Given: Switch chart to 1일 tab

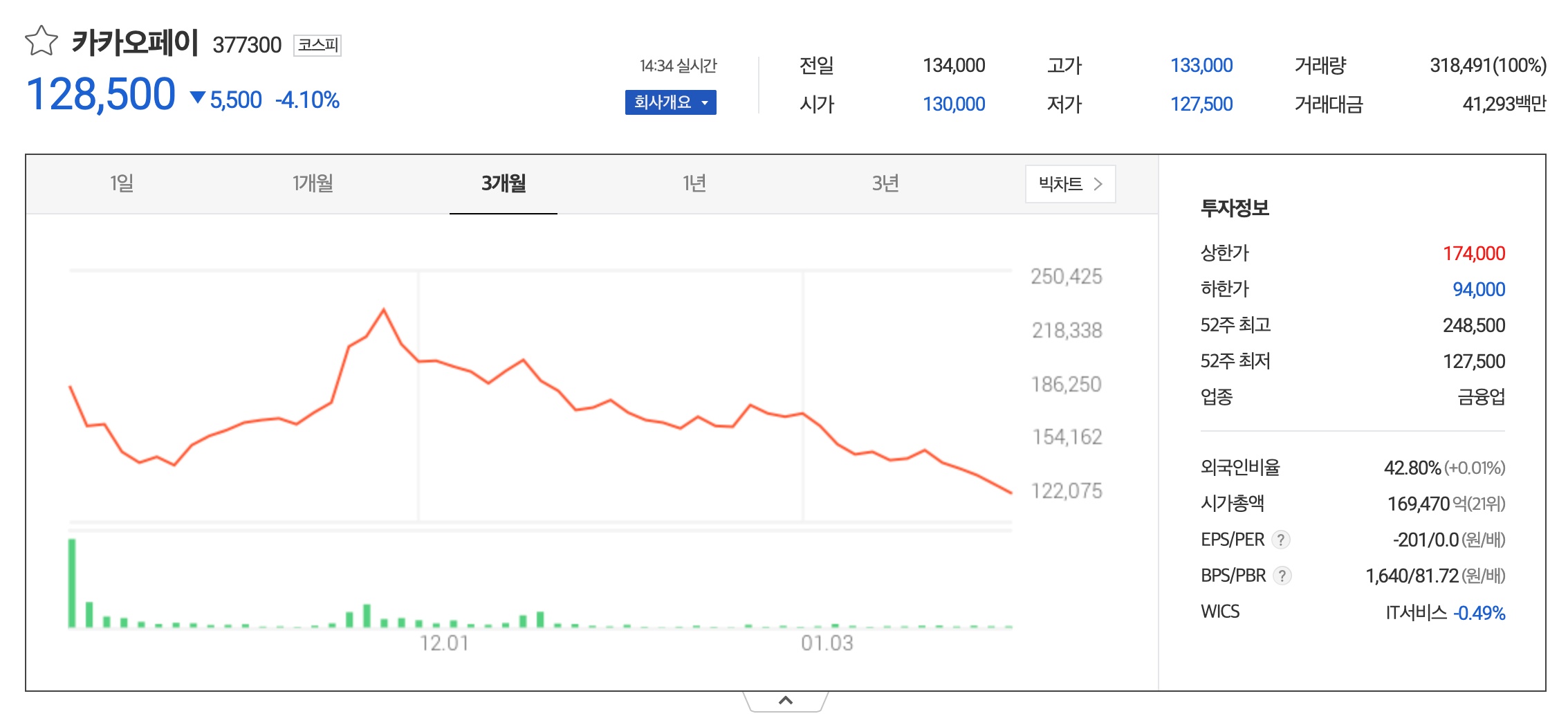Looking at the screenshot, I should point(122,183).
